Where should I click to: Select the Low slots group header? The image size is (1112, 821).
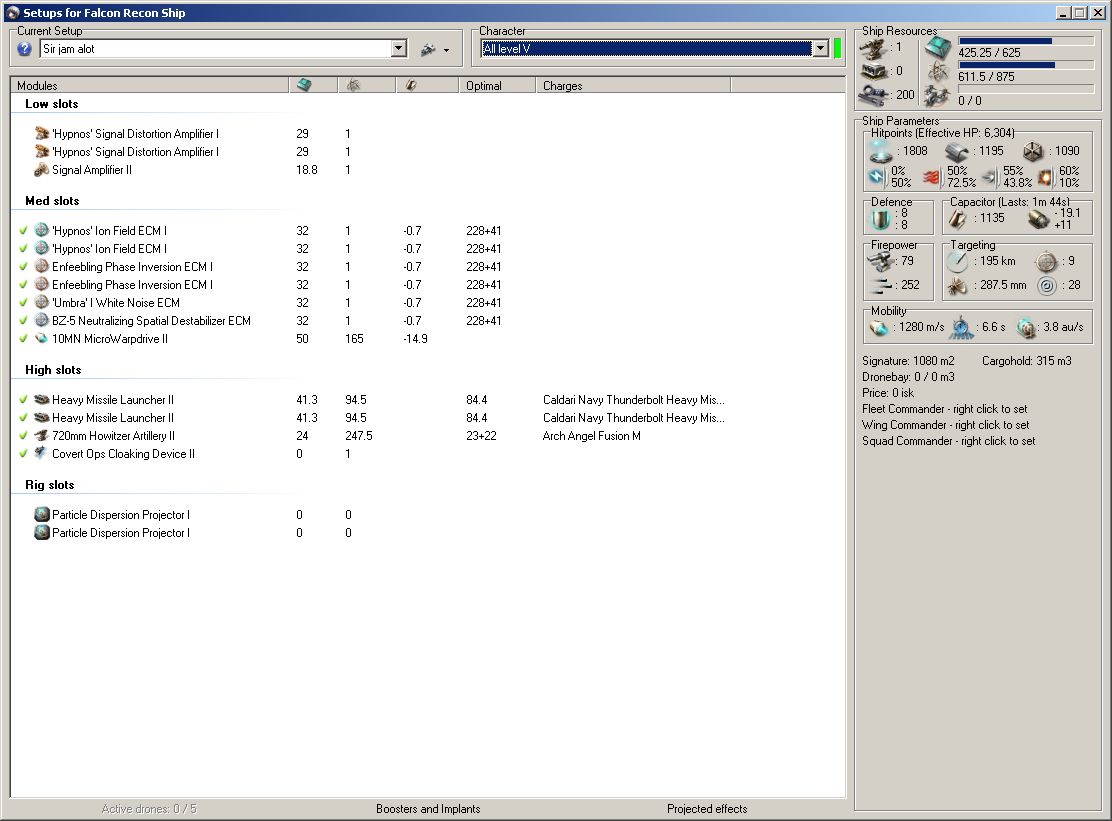point(52,104)
